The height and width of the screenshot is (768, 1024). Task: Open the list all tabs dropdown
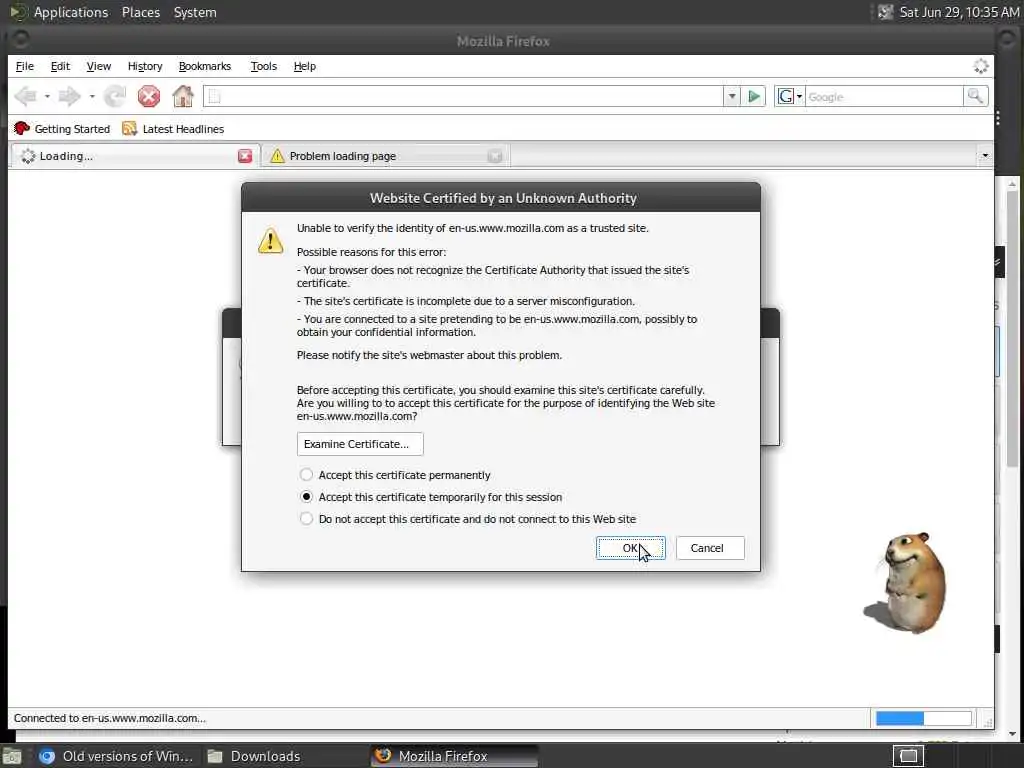click(x=984, y=156)
